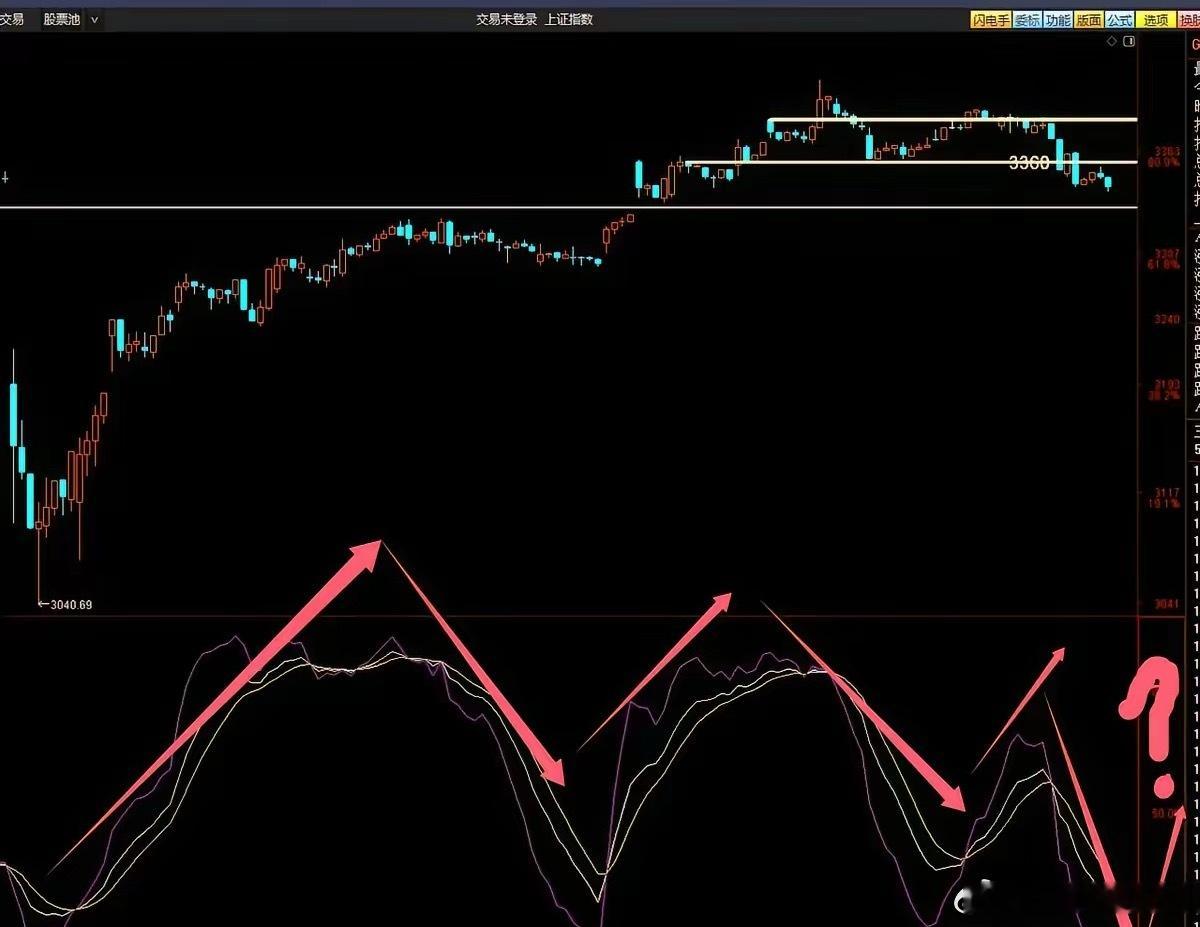The width and height of the screenshot is (1200, 927).
Task: Open the 选项 options button
Action: (1155, 20)
